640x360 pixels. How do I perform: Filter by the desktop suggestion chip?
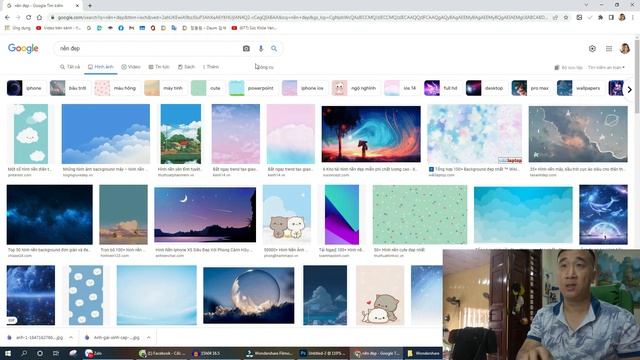(x=486, y=88)
